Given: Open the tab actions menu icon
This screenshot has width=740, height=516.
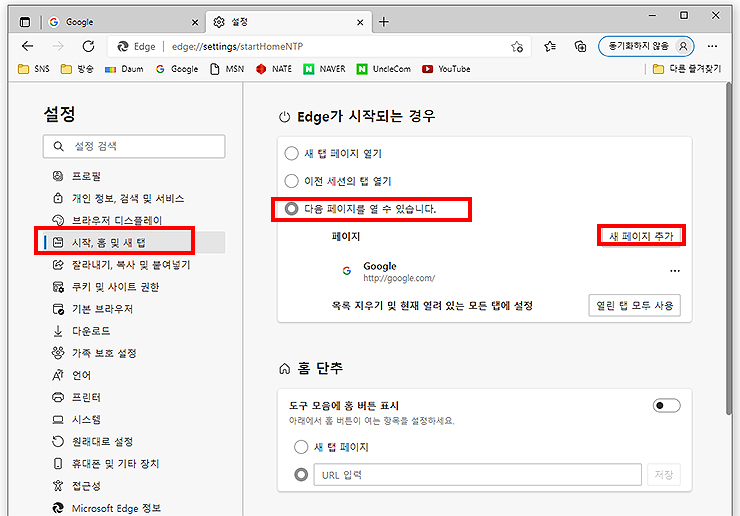Looking at the screenshot, I should coord(25,22).
